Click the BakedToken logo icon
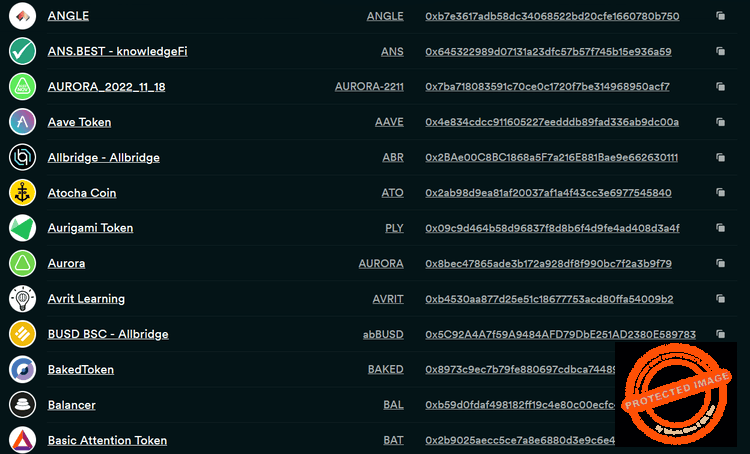The height and width of the screenshot is (454, 750). click(x=22, y=369)
